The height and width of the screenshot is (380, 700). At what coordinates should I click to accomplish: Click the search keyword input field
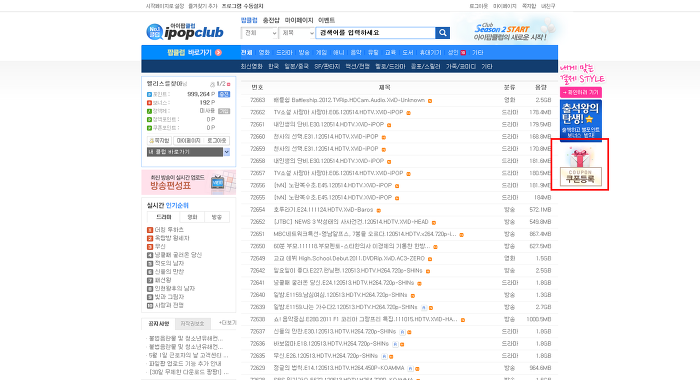(375, 33)
